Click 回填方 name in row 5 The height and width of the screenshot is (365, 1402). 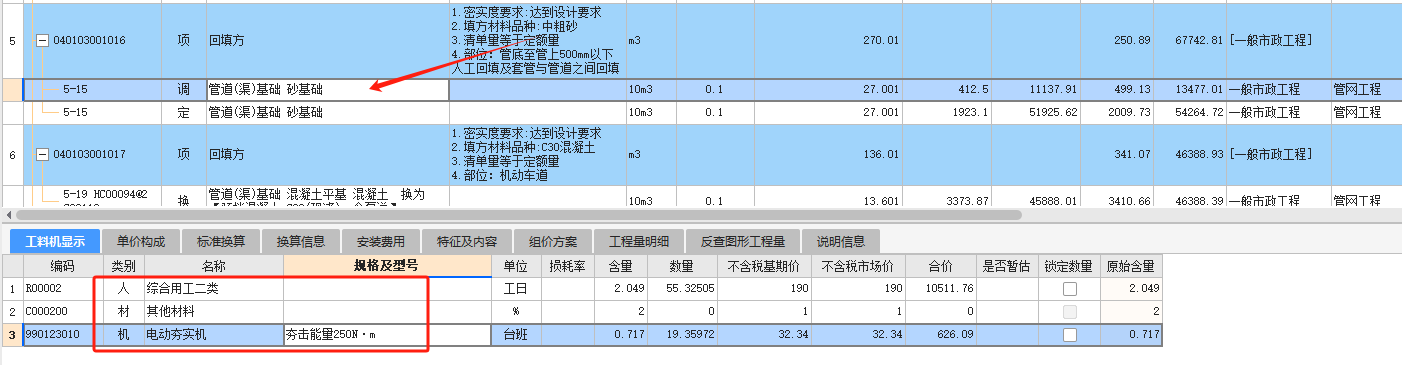click(x=327, y=41)
